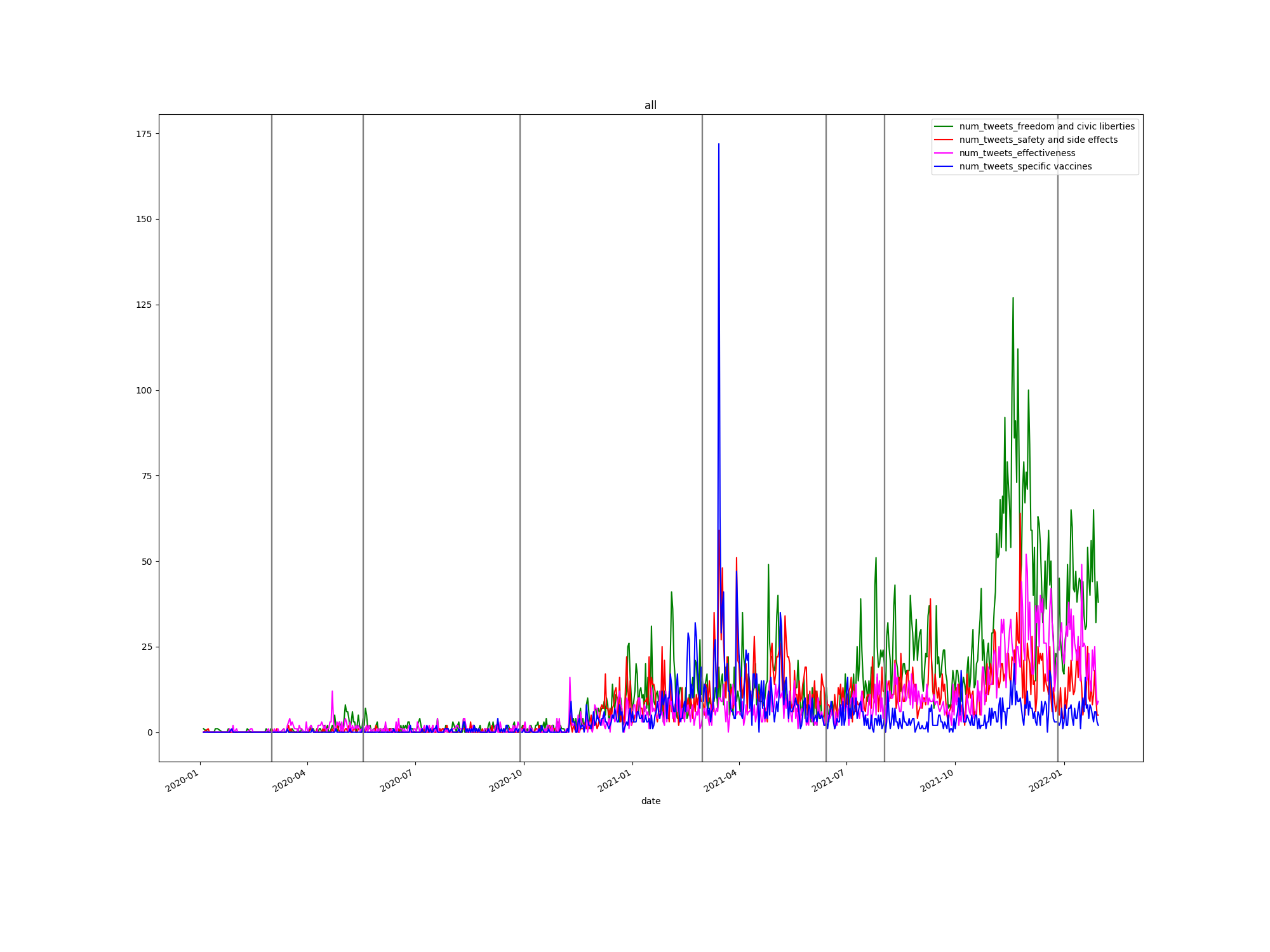Select 'num_tweets_freedom and civic liberties' legend label
Screen dimensions: 1270x952
(1046, 127)
